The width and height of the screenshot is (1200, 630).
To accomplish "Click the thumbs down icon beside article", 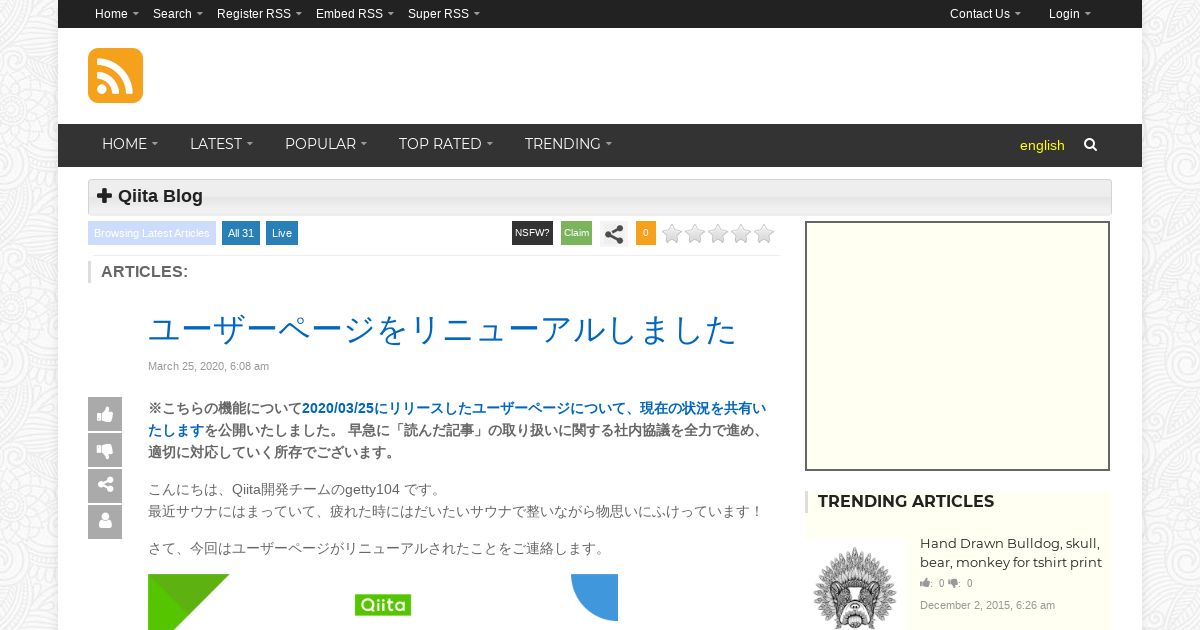I will tap(105, 450).
